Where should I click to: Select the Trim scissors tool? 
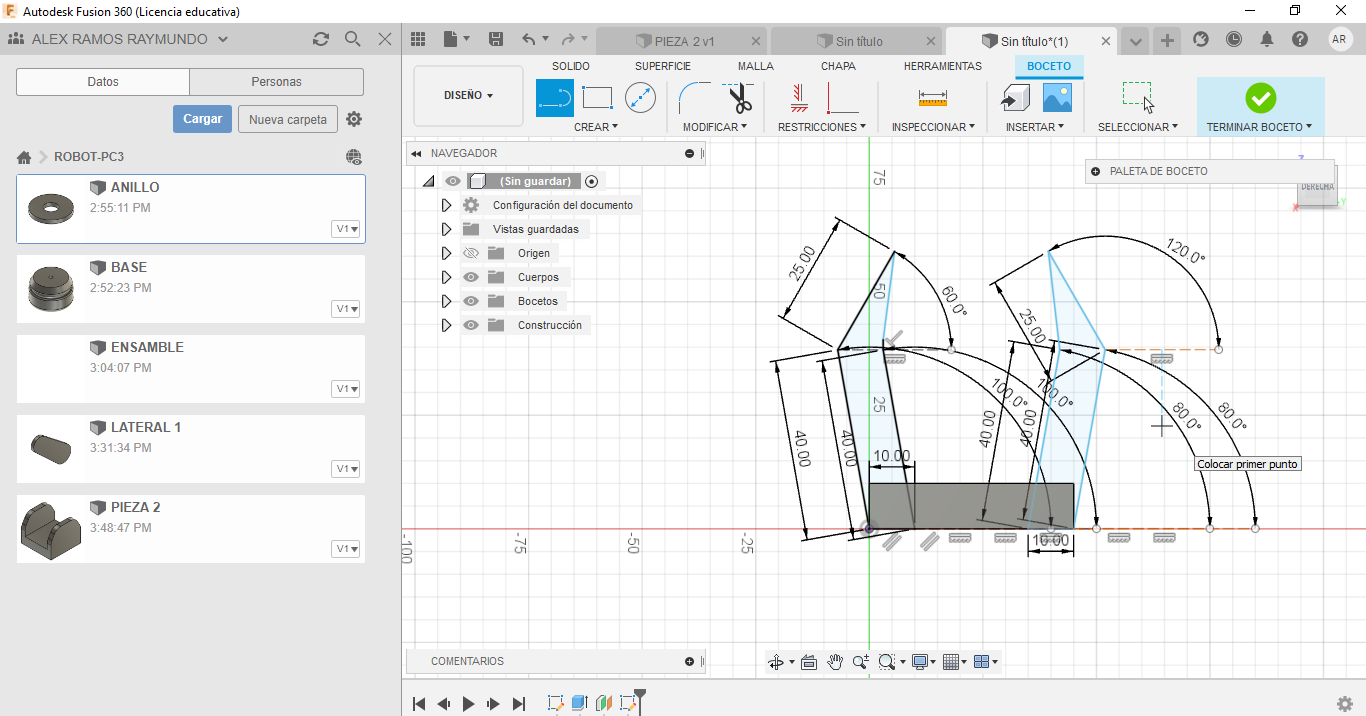tap(739, 99)
